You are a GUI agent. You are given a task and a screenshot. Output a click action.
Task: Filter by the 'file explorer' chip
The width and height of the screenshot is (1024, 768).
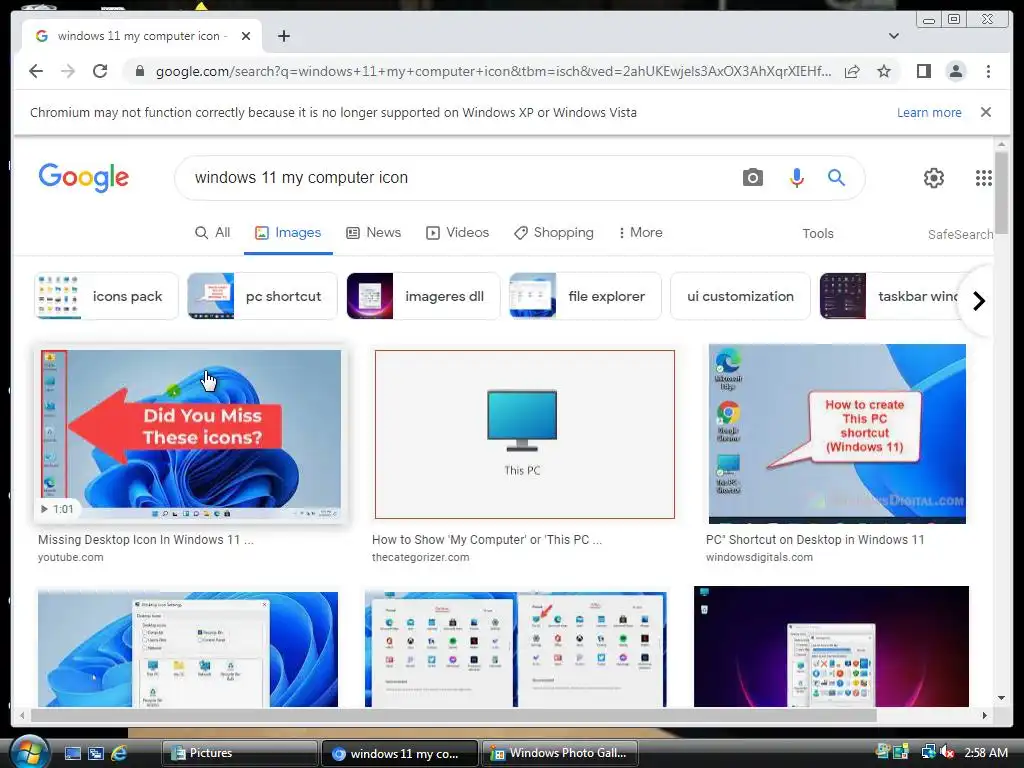(585, 296)
